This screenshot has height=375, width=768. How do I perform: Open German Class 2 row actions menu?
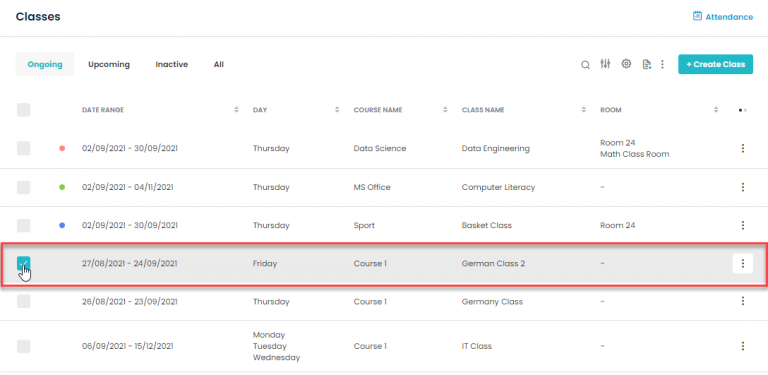[x=743, y=263]
